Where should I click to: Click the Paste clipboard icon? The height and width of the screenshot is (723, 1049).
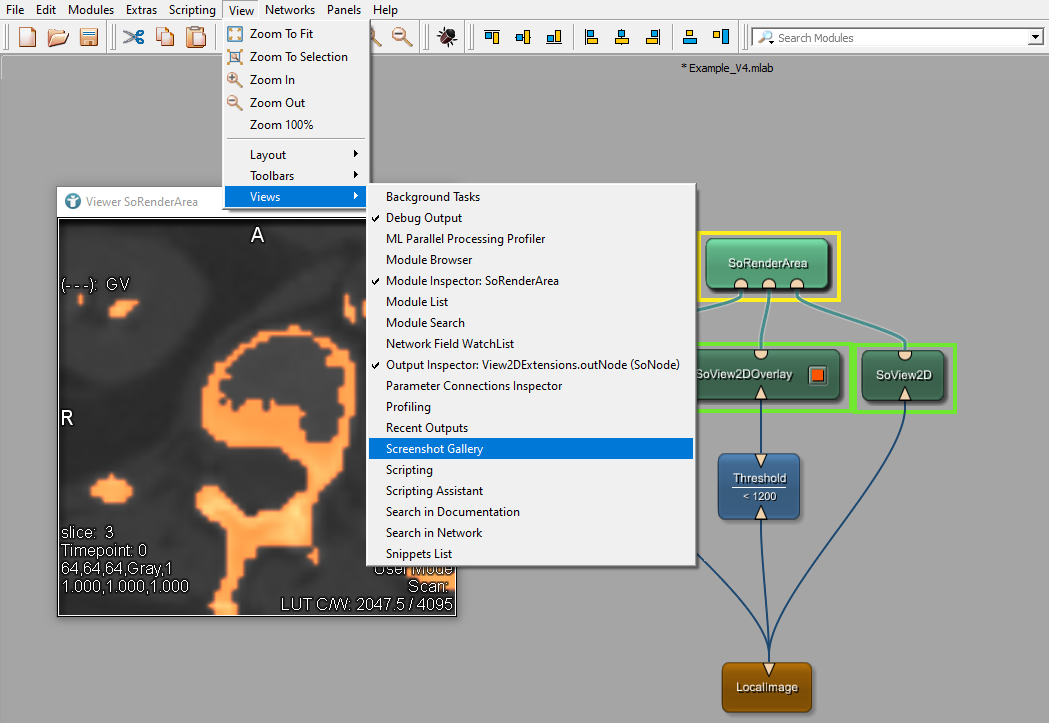click(x=196, y=38)
